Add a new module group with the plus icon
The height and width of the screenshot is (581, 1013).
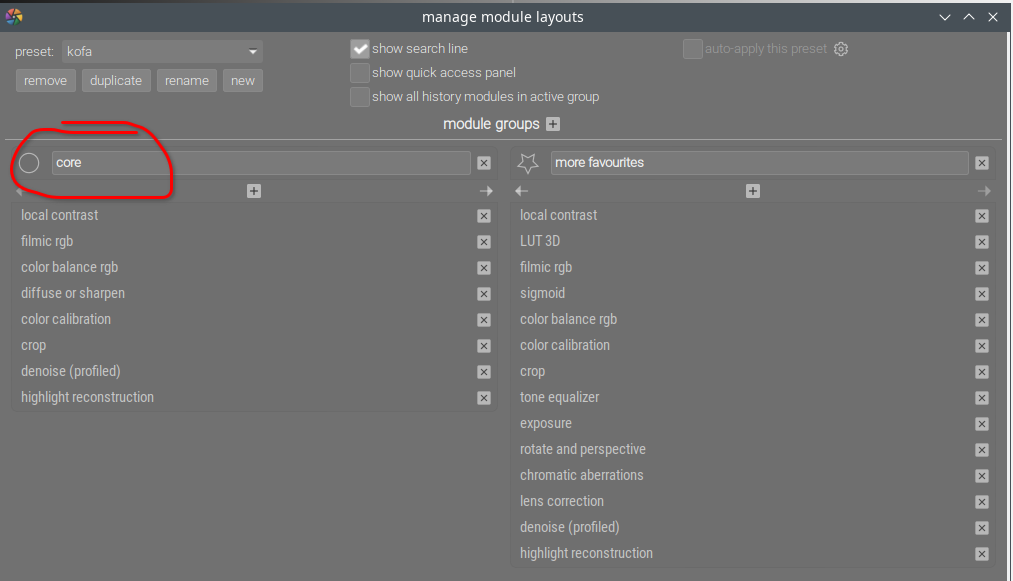tap(553, 124)
